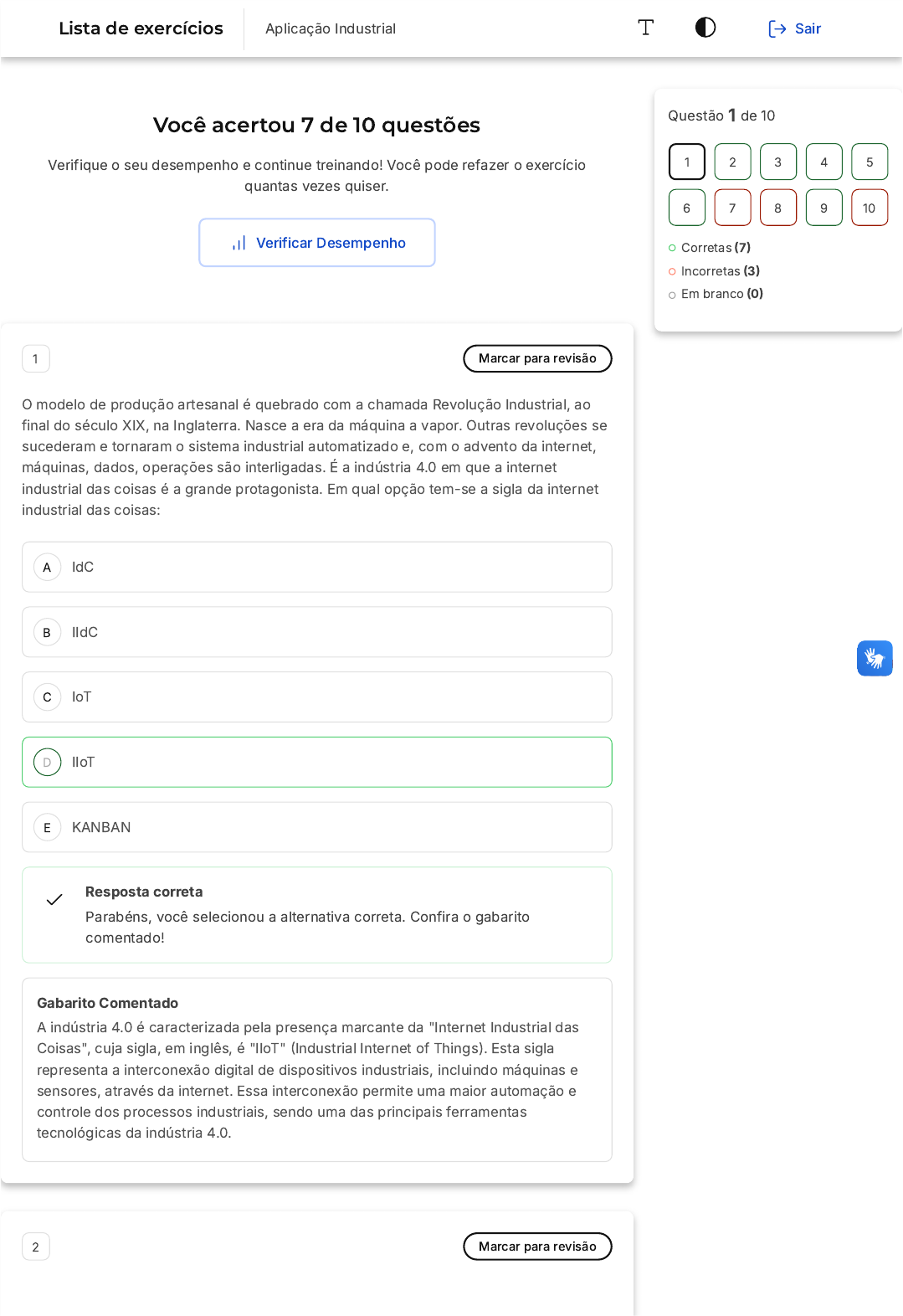Choose answer option C IoT
Screen dimensions: 903x1316
pyautogui.click(x=317, y=697)
